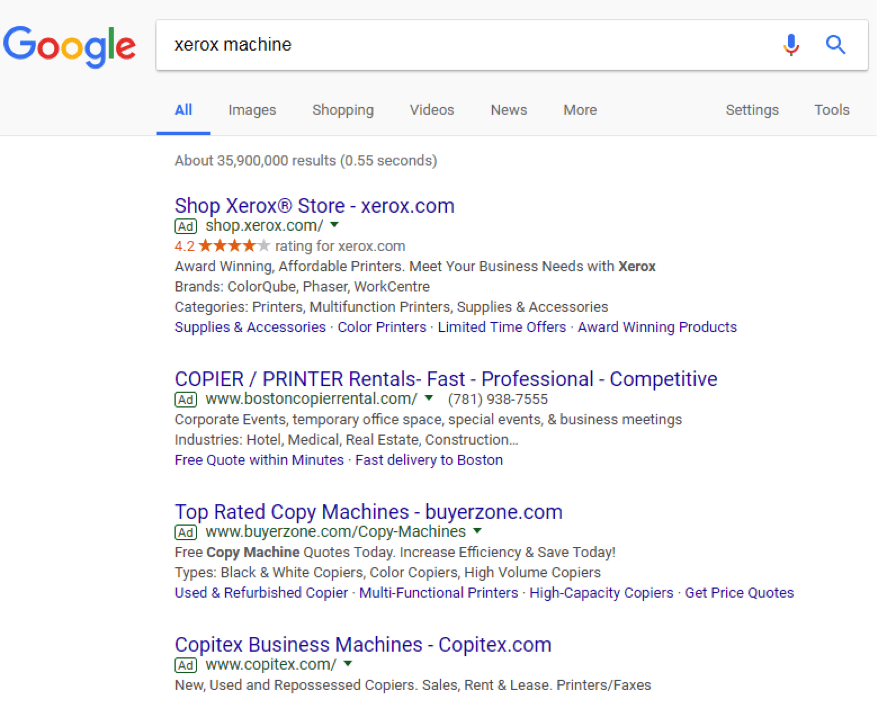877x713 pixels.
Task: Follow the Limited Time Offers sitelink
Action: [502, 327]
